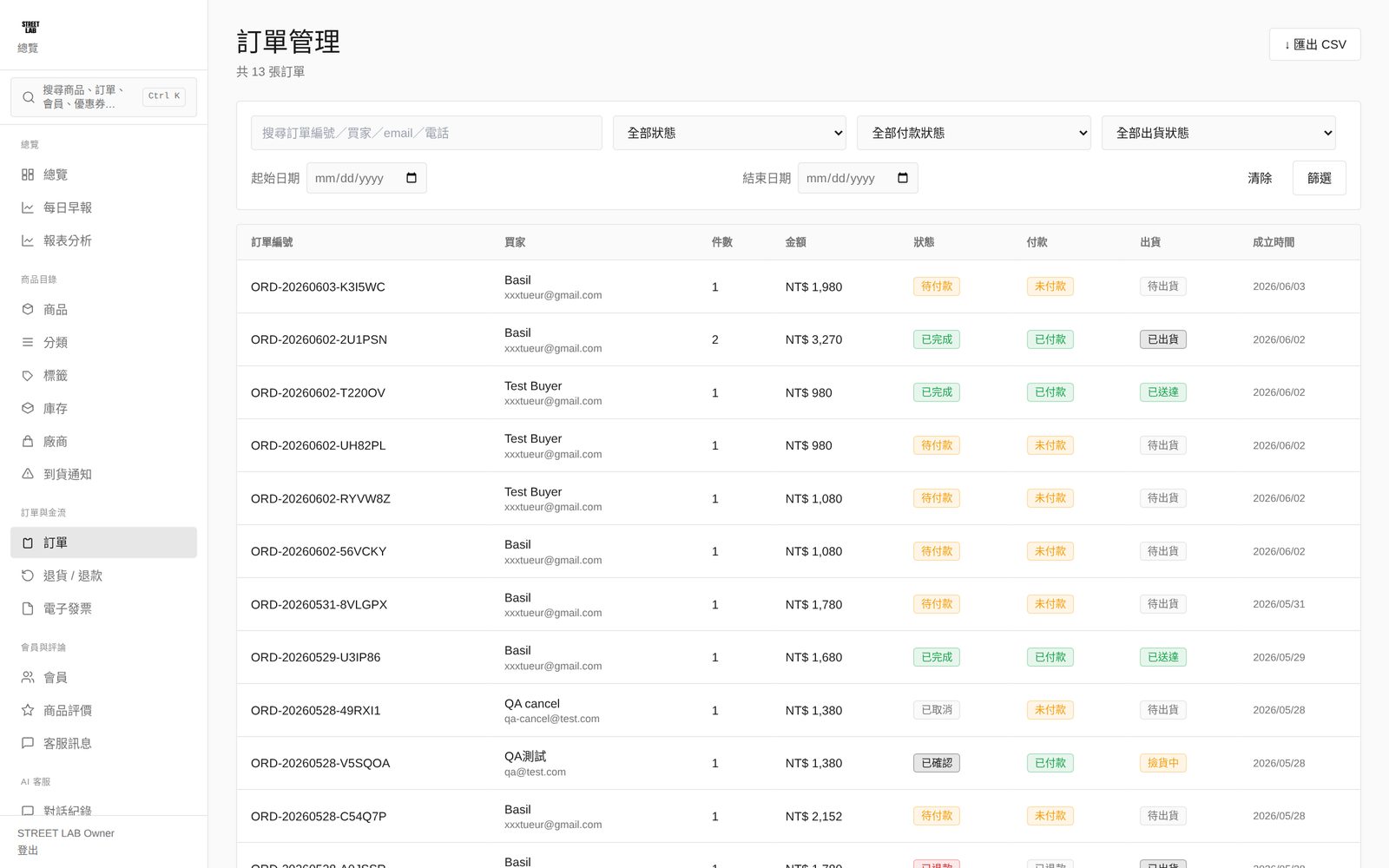This screenshot has height=868, width=1389.
Task: Go to 總覽 in sidebar menu
Action: [103, 174]
